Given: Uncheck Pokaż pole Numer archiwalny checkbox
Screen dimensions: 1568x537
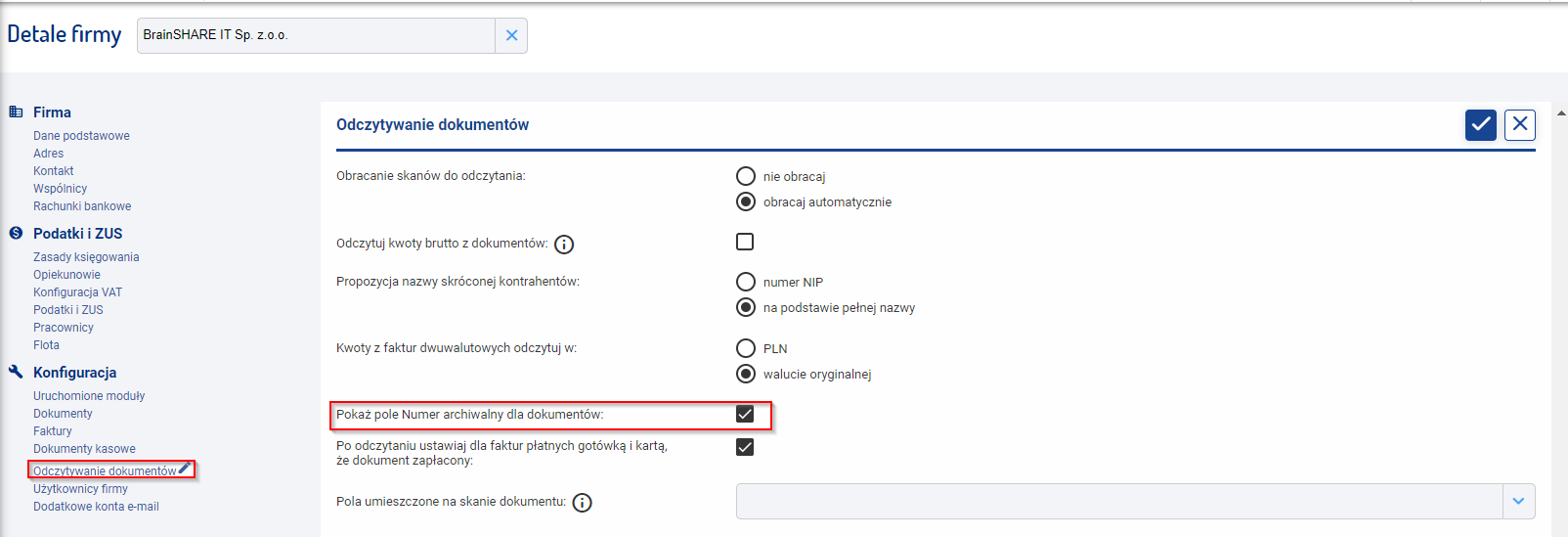Looking at the screenshot, I should [745, 414].
